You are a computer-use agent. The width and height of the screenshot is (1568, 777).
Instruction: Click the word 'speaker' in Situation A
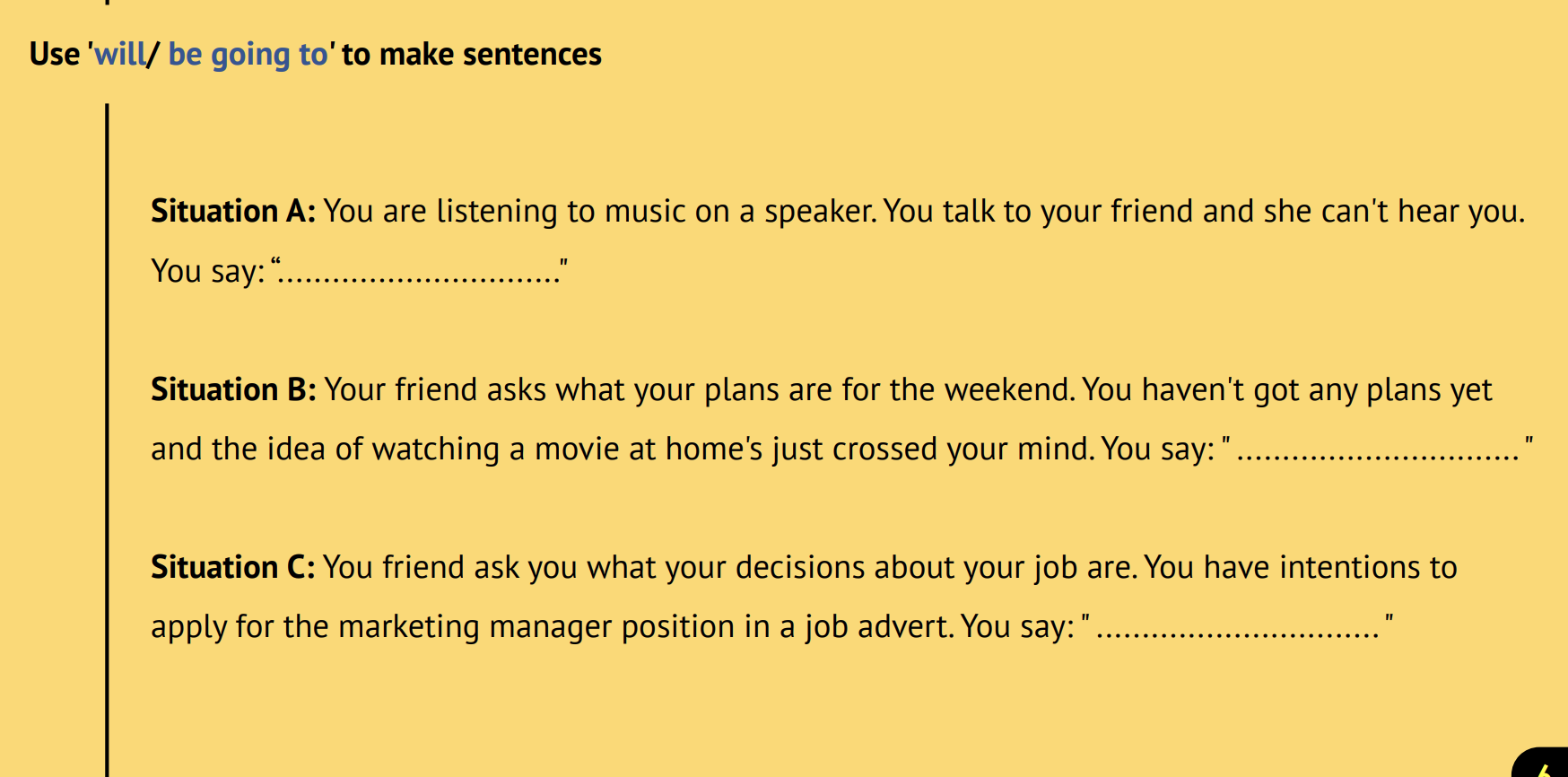pos(818,212)
